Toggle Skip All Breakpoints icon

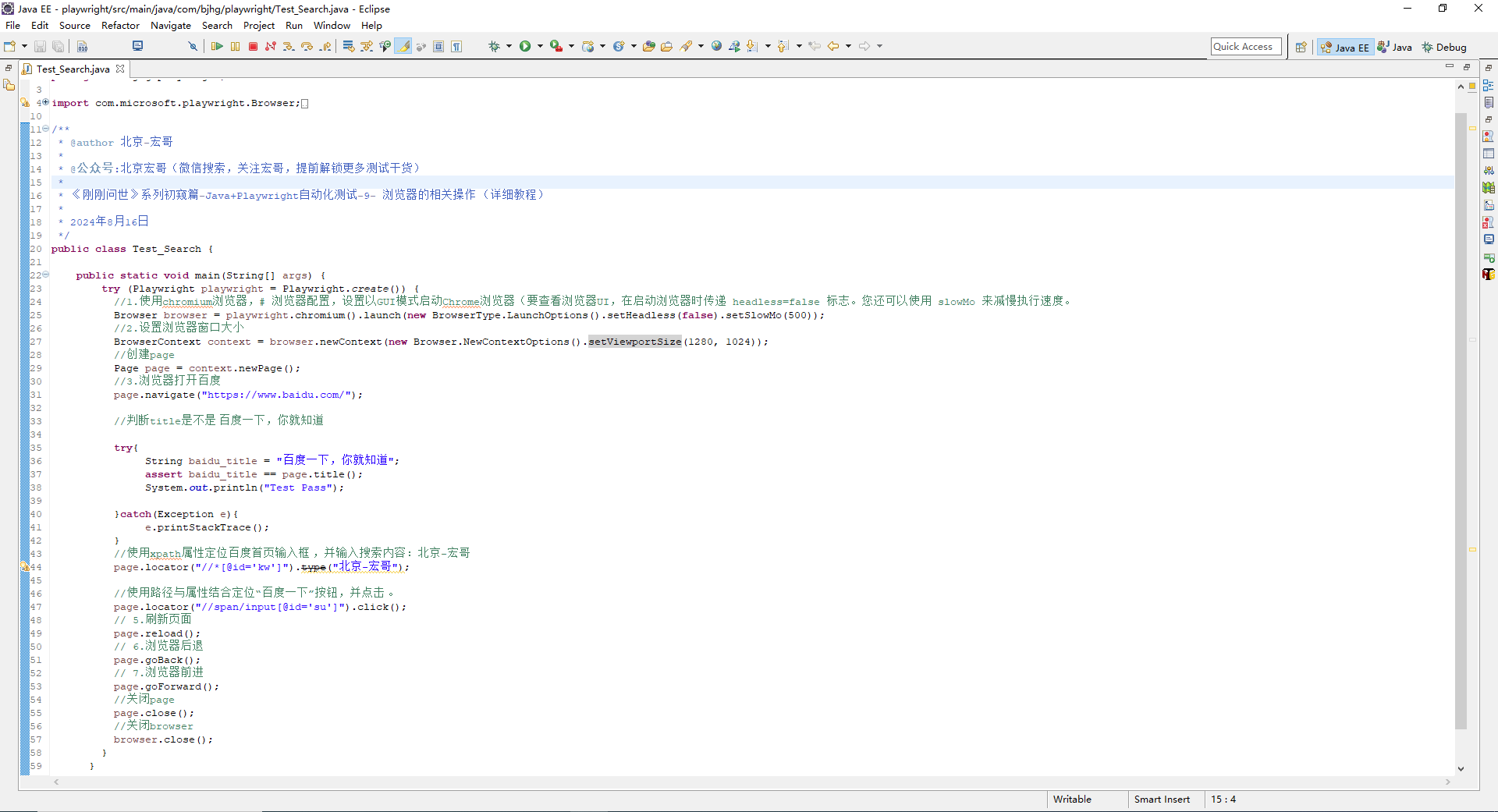tap(193, 47)
